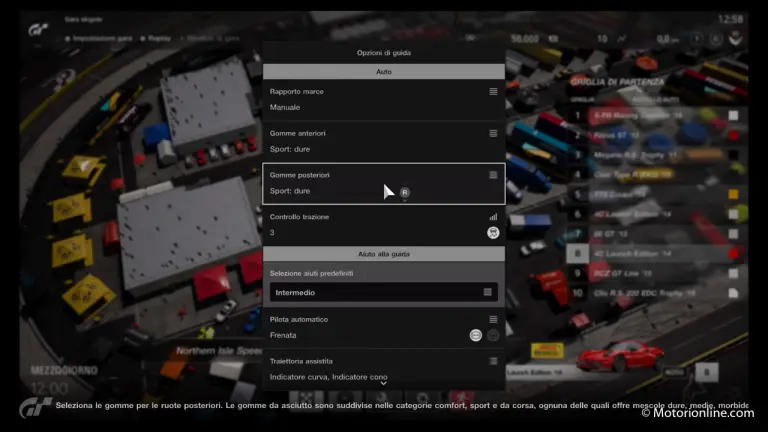Click the mileage graph icon beside 10
768x432 pixels.
coord(621,38)
